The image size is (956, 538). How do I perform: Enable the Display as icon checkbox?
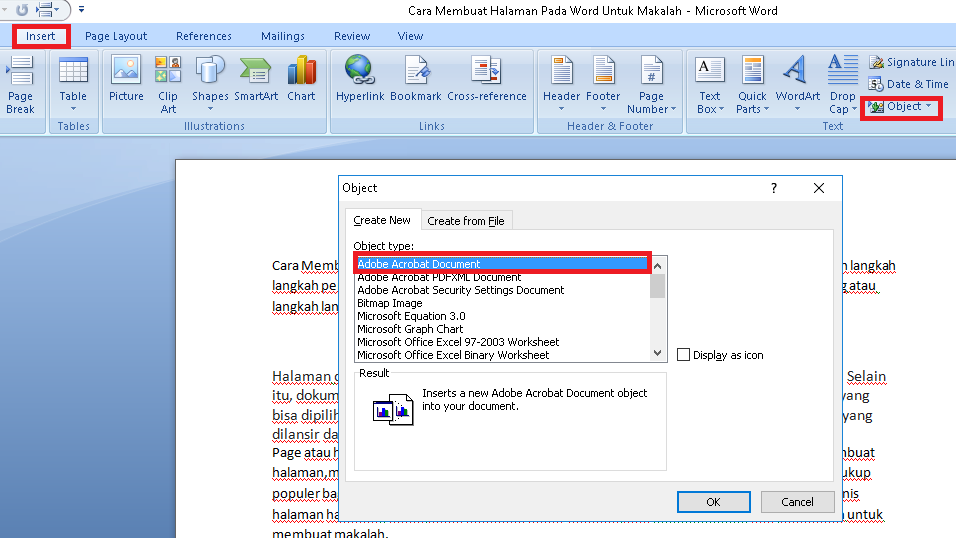(x=684, y=355)
